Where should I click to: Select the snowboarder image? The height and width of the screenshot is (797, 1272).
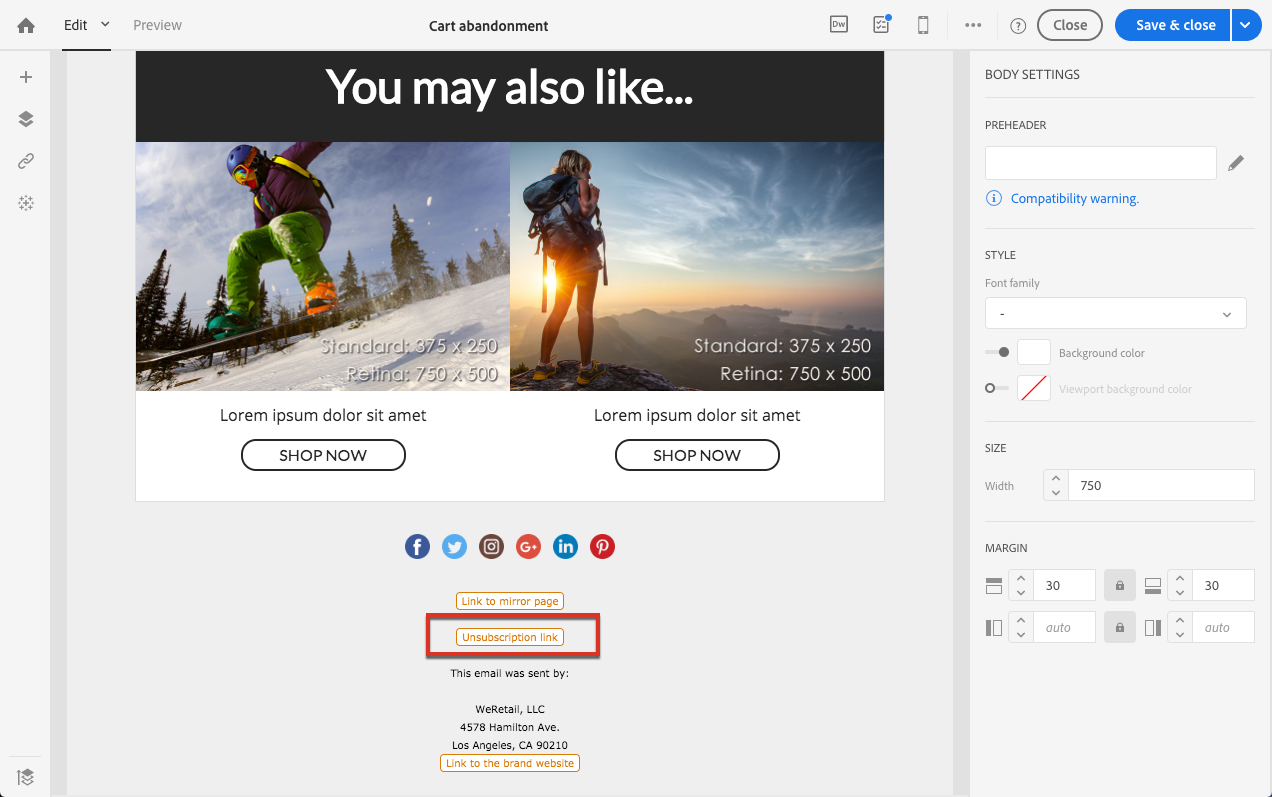[x=323, y=266]
